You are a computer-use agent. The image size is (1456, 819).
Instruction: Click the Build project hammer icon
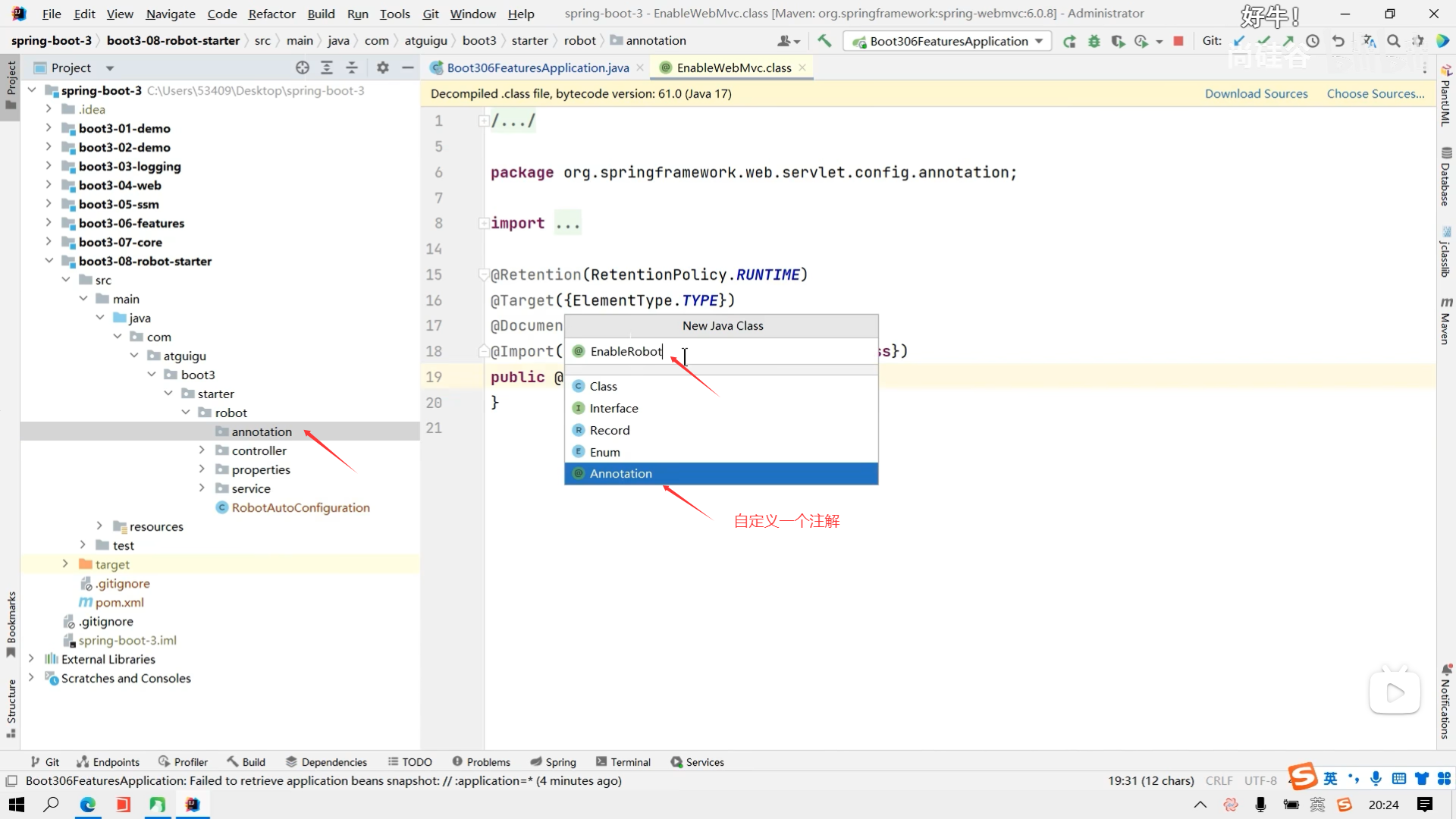(x=824, y=41)
